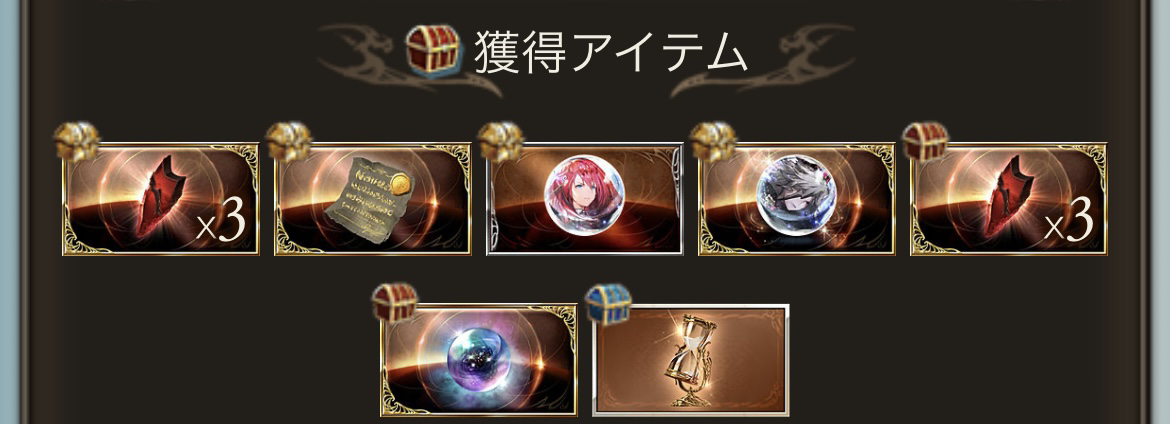Select the red fragment item marked by red chest
Screen dimensions: 1170x424
pos(1008,199)
